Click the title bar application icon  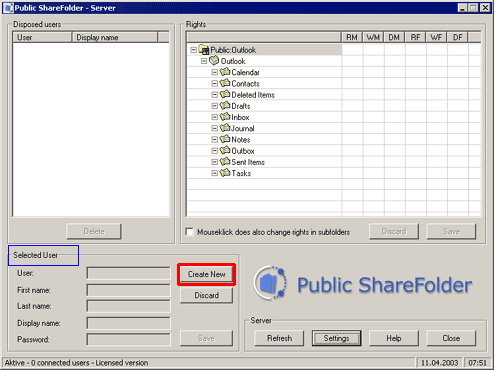[8, 8]
